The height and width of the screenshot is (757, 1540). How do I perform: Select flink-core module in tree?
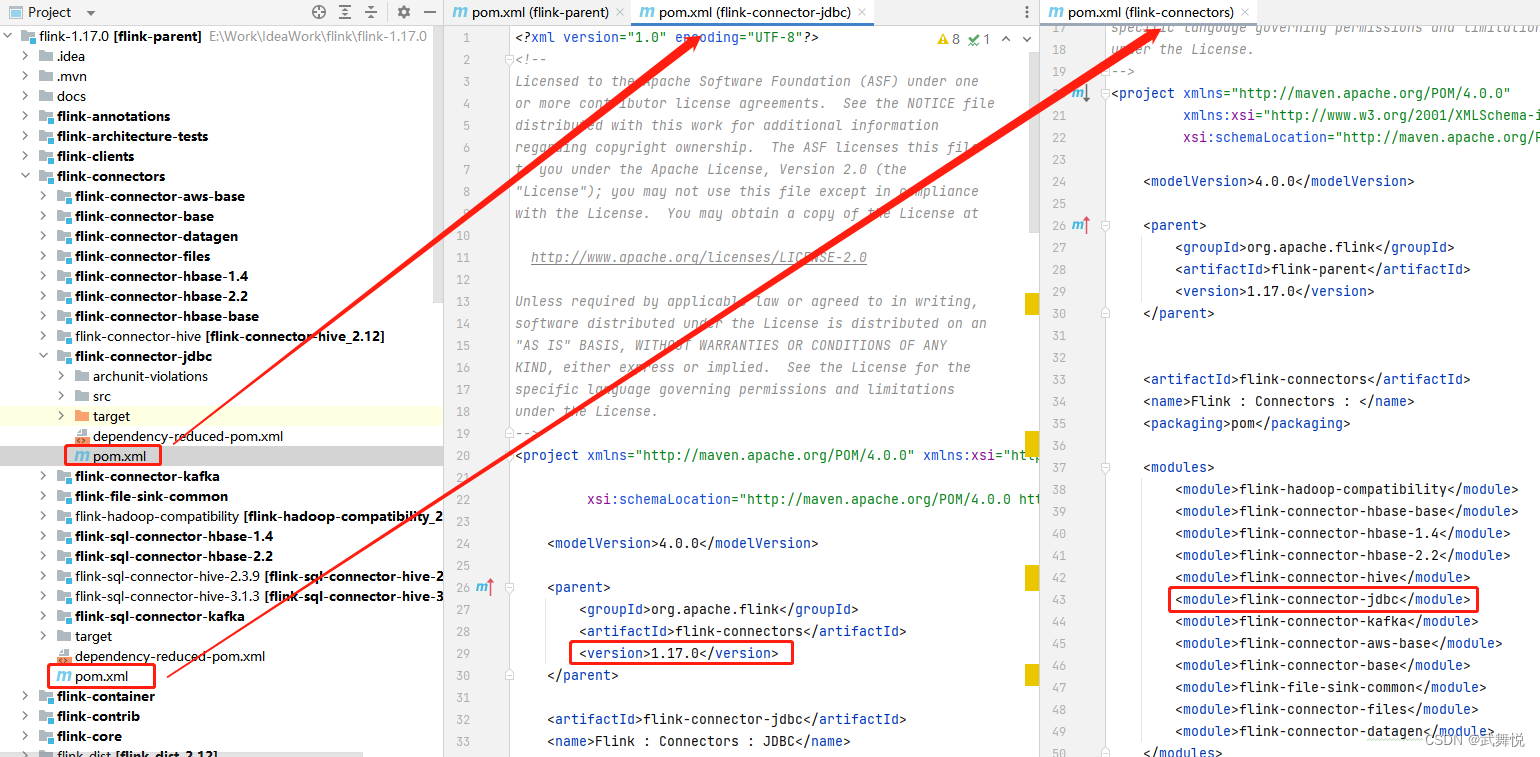click(89, 736)
